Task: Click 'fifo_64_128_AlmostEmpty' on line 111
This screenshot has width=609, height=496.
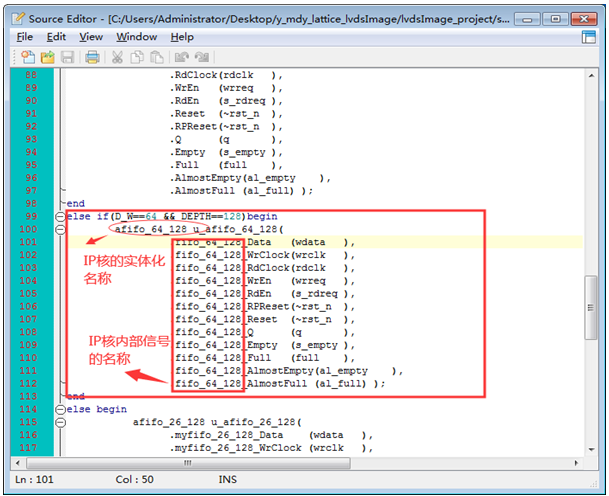Action: (244, 371)
